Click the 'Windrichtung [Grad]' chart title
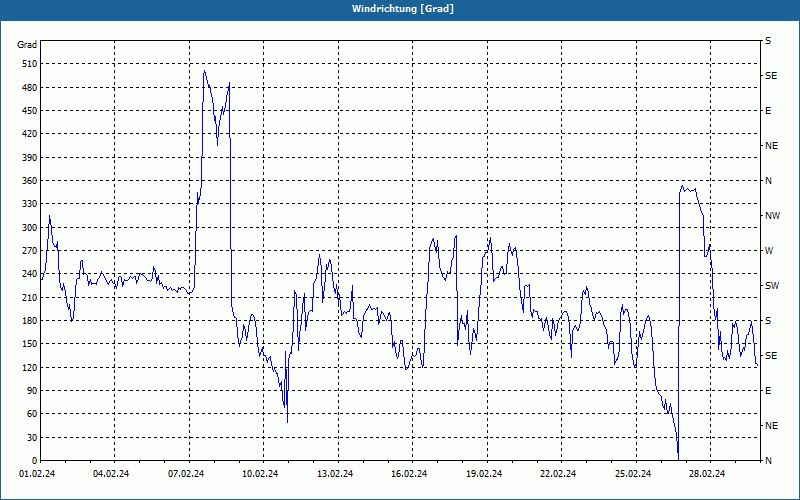 coord(403,9)
